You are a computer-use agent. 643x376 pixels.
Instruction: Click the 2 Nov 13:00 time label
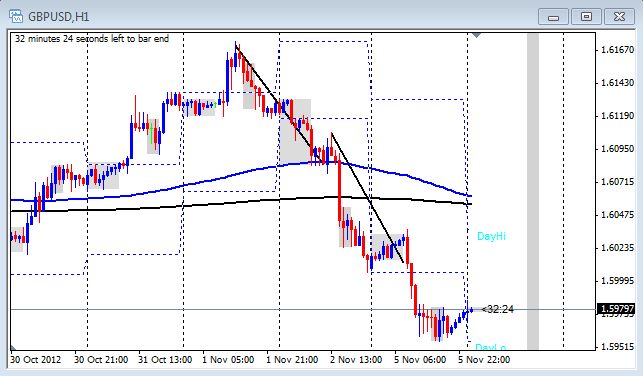click(356, 360)
